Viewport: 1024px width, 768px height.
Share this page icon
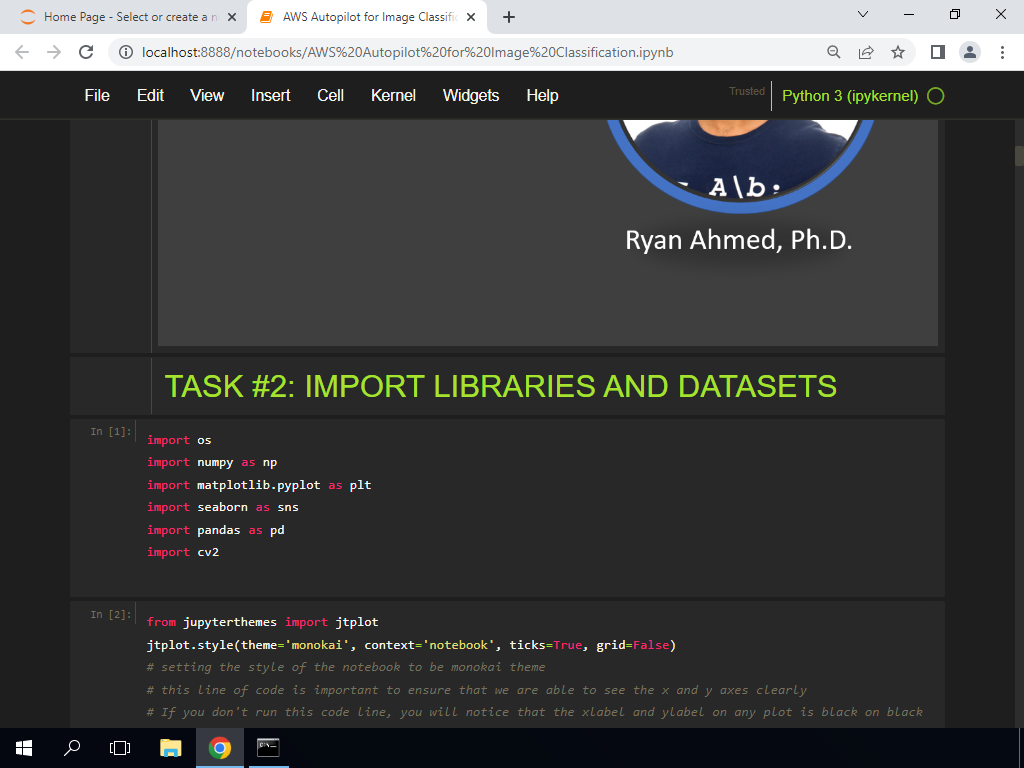[866, 52]
